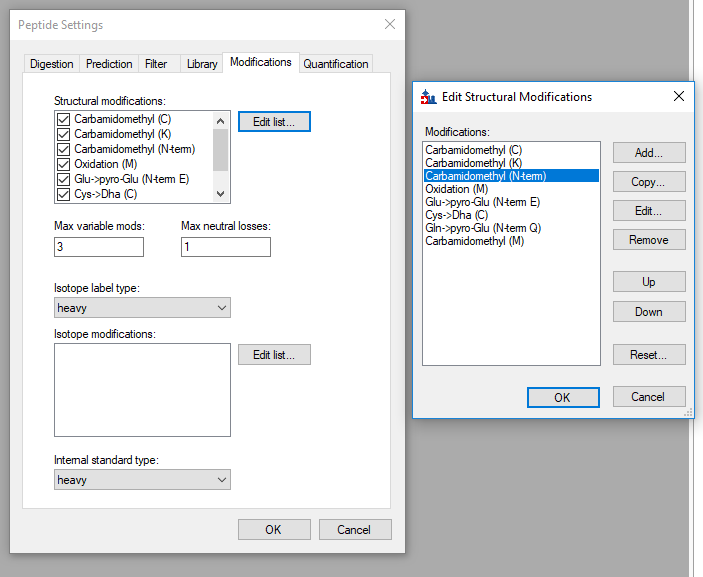Screen dimensions: 703x577
Task: Close the Peptide Settings window
Action: [x=389, y=24]
